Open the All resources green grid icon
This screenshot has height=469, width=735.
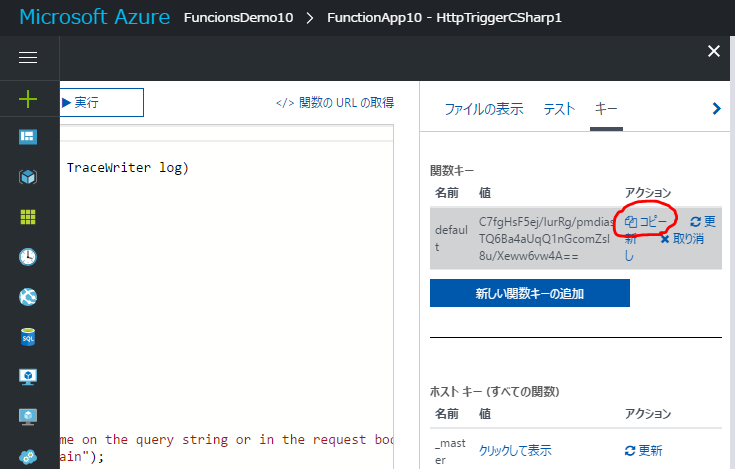[28, 217]
